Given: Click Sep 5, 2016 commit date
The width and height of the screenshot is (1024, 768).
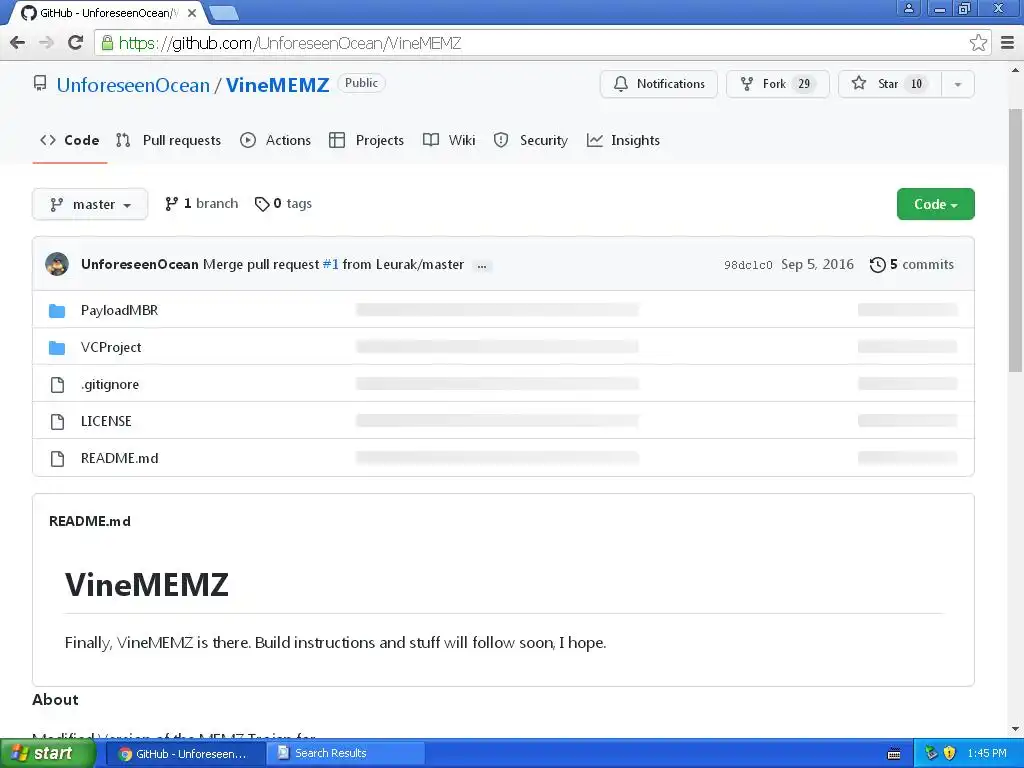Looking at the screenshot, I should 818,264.
